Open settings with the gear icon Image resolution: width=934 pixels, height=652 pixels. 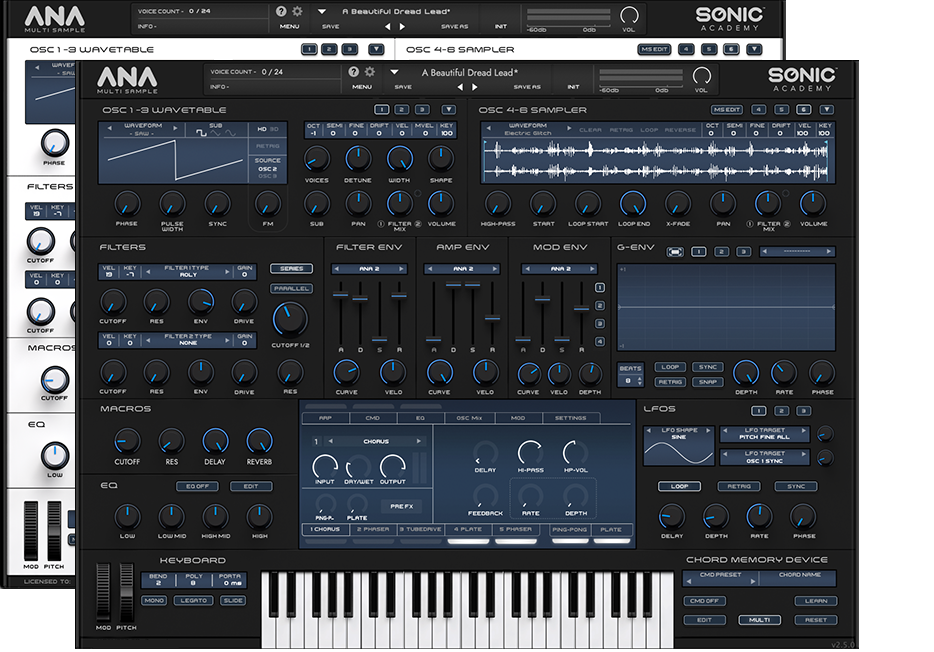click(370, 72)
